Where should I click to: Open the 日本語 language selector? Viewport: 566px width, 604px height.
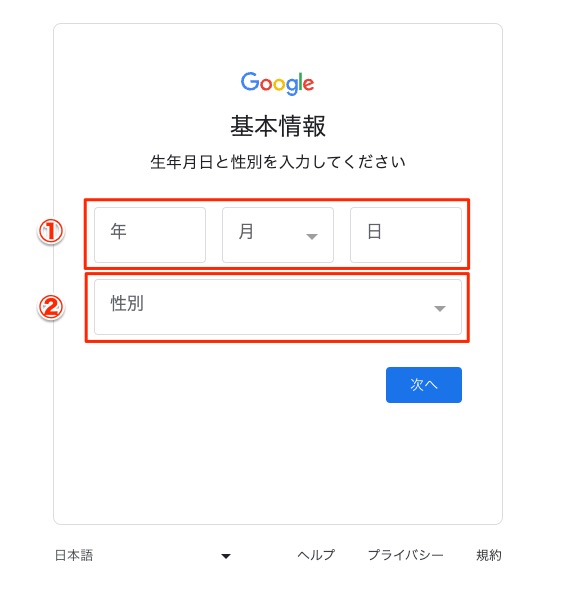point(143,555)
